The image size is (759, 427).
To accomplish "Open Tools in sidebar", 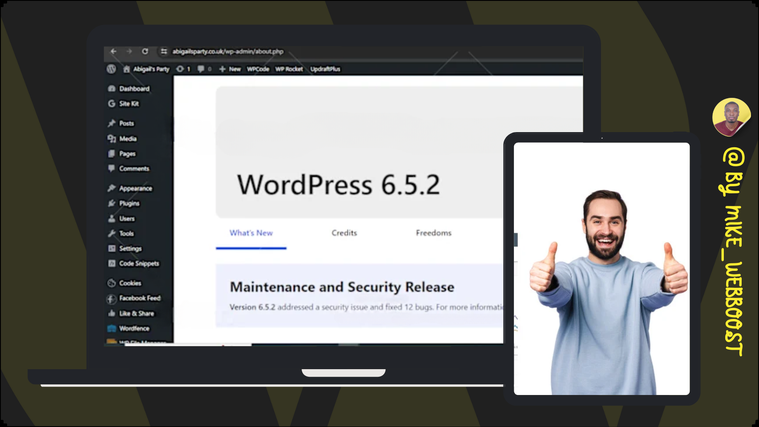I will click(121, 233).
